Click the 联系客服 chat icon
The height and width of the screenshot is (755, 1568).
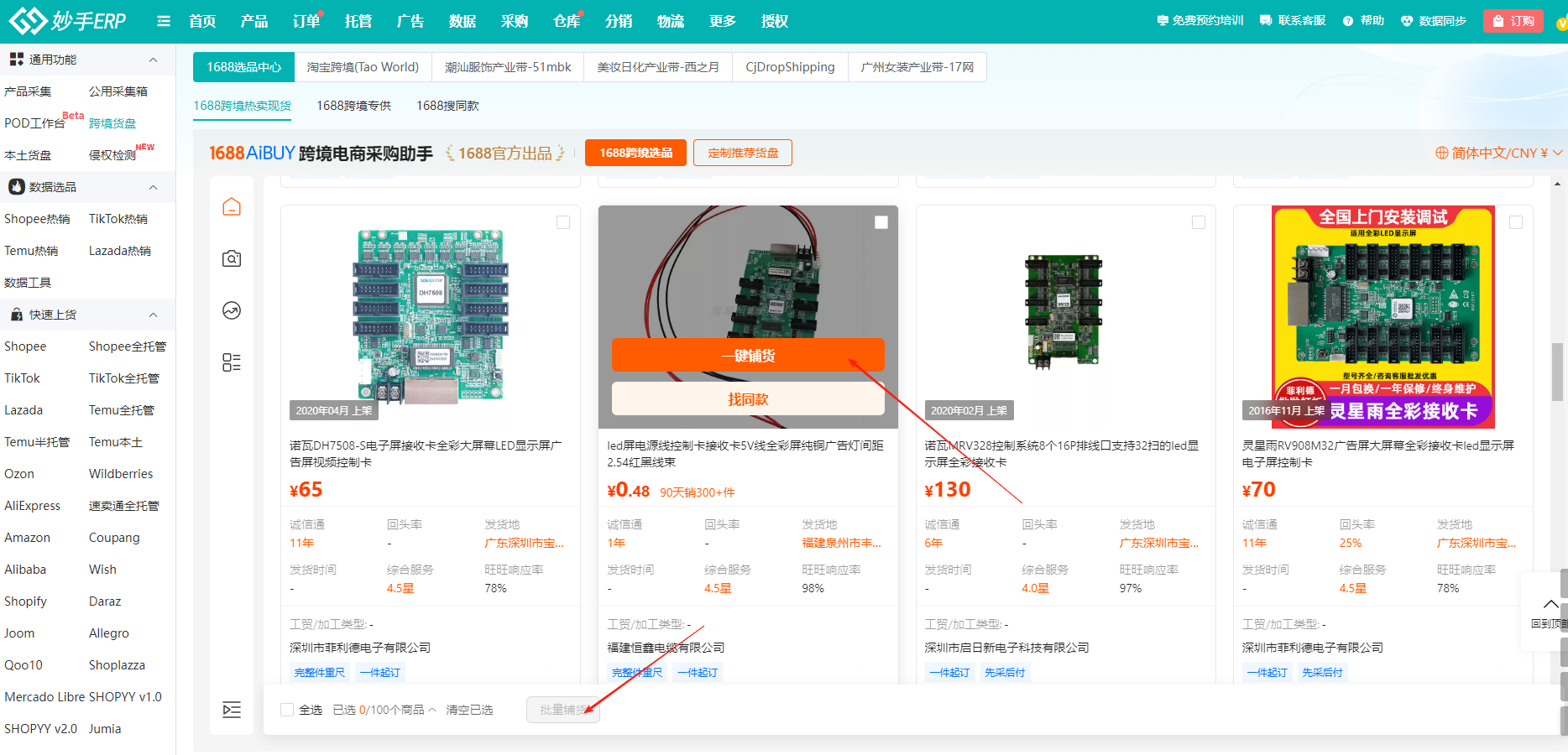tap(1266, 21)
